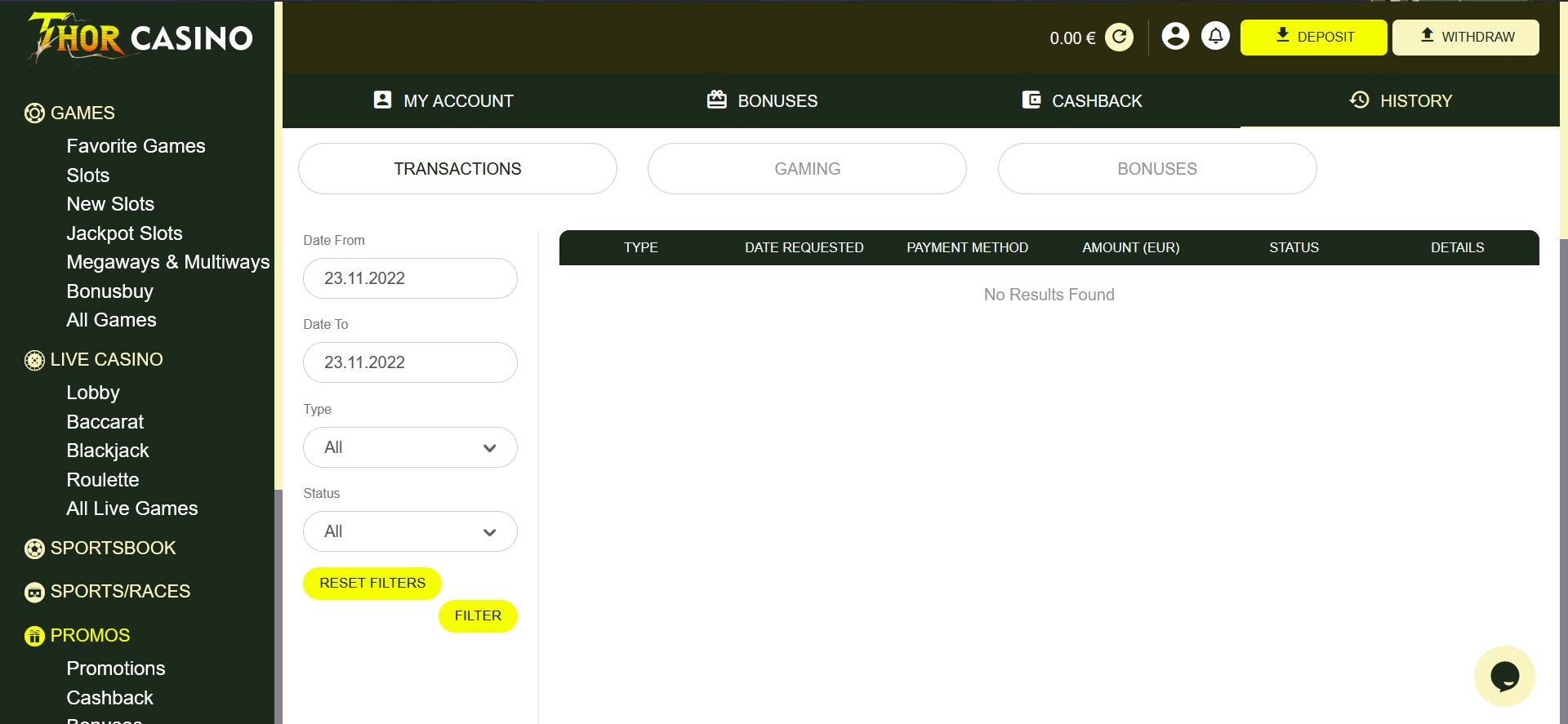Open Promotions link
Screen dimensions: 1568x724
click(116, 668)
